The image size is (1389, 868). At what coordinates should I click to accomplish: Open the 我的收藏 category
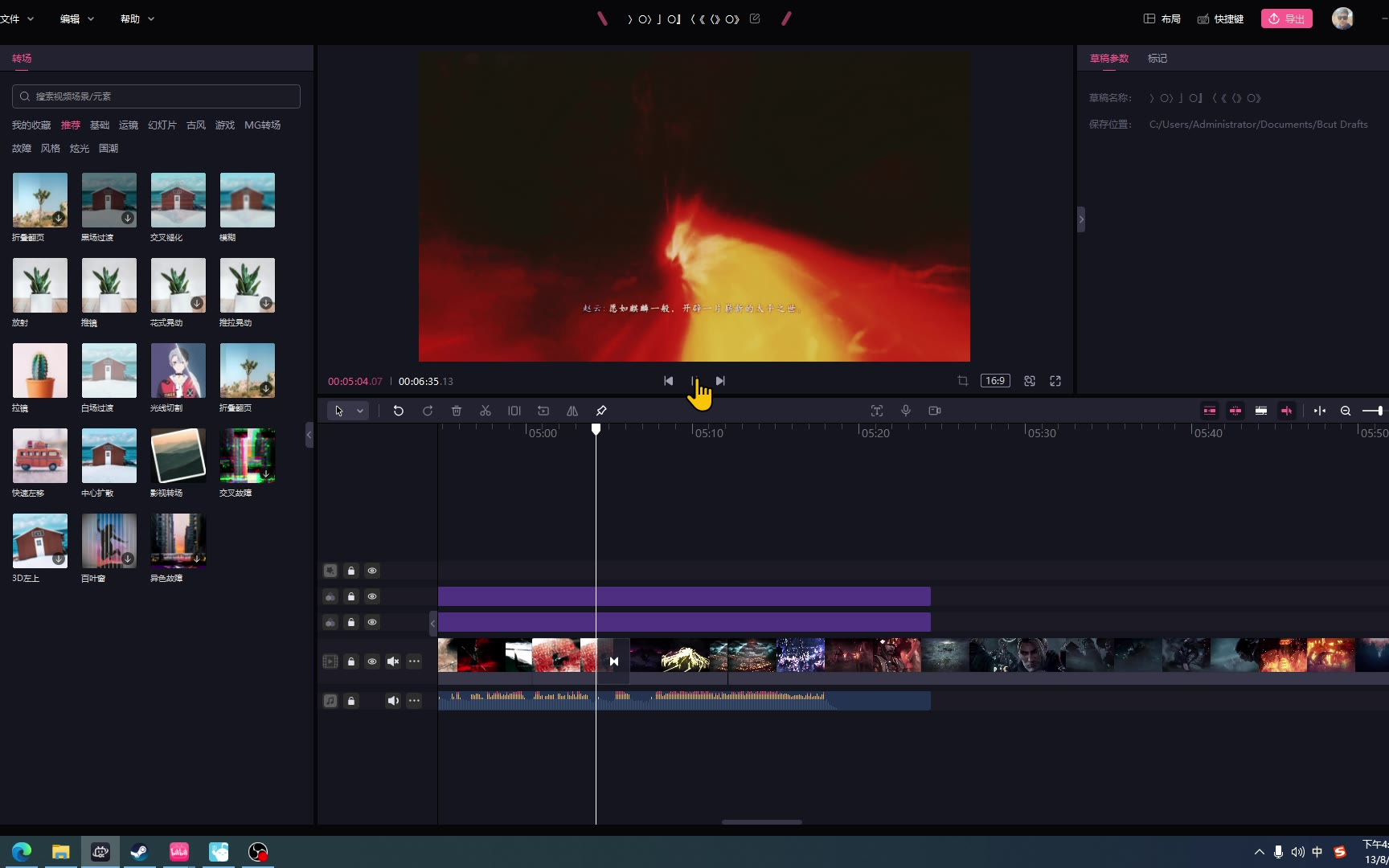[x=31, y=125]
